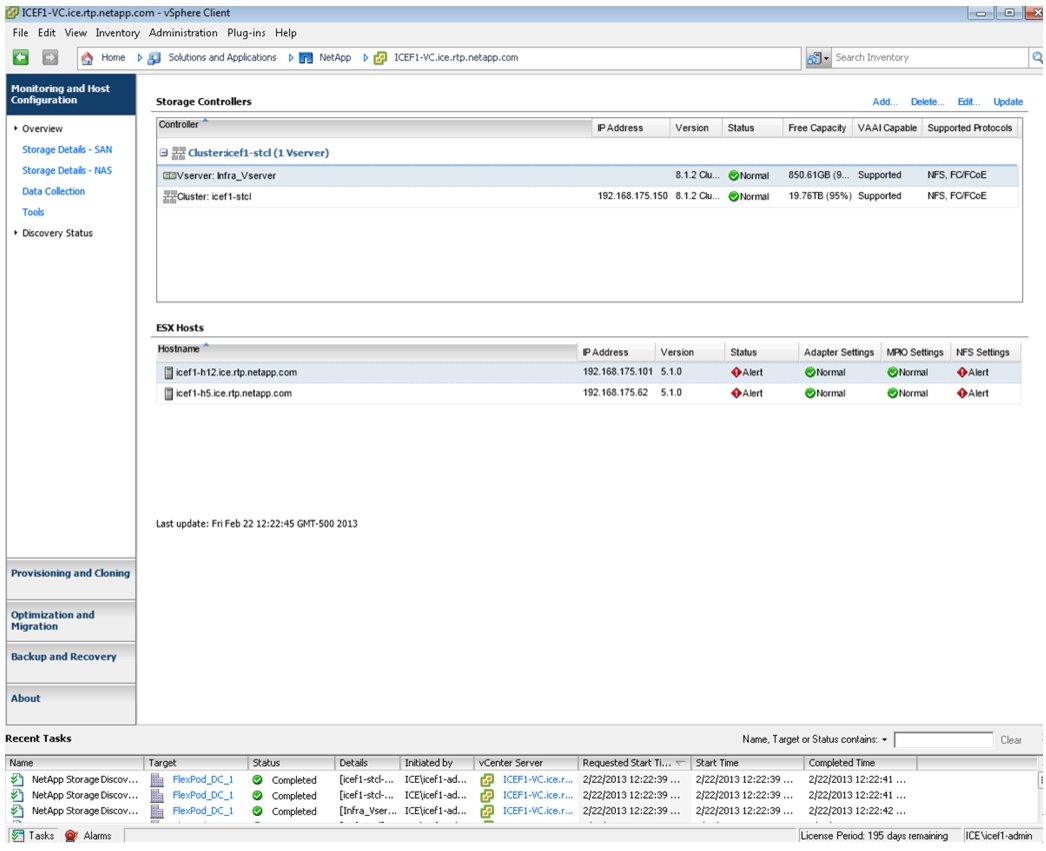Click NFS Settings Alert icon for icef1-h5
Screen dimensions: 1046x851
pos(962,393)
